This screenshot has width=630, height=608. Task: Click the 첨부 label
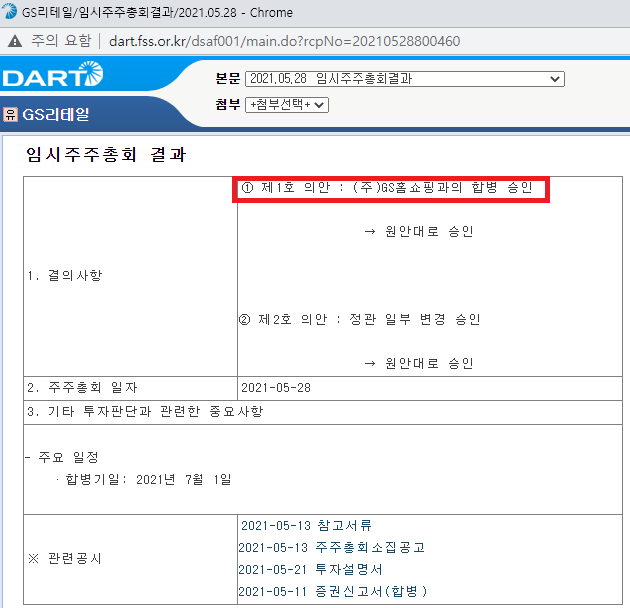[x=227, y=104]
